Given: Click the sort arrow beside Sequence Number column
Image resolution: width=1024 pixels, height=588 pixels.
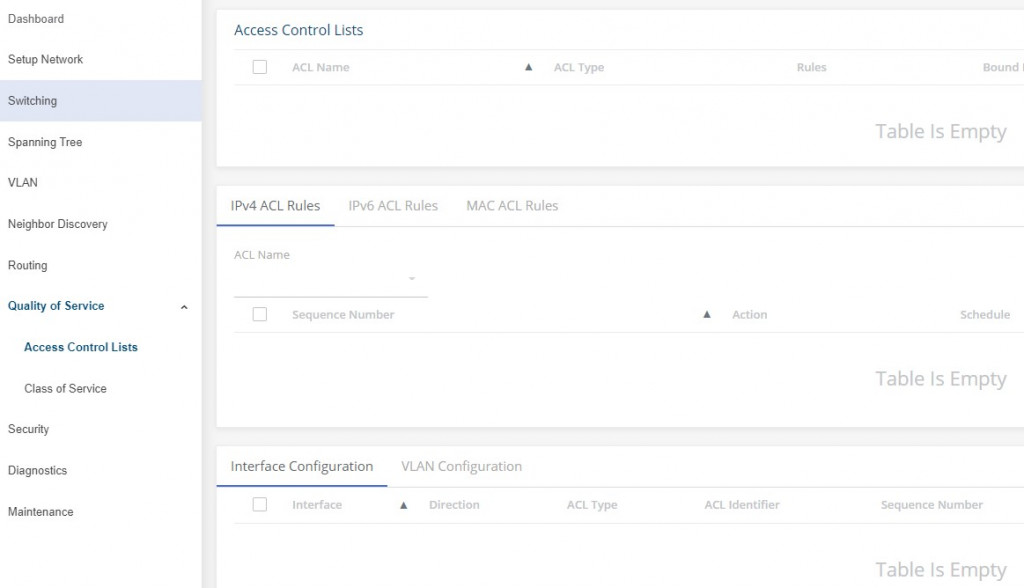Looking at the screenshot, I should (707, 315).
